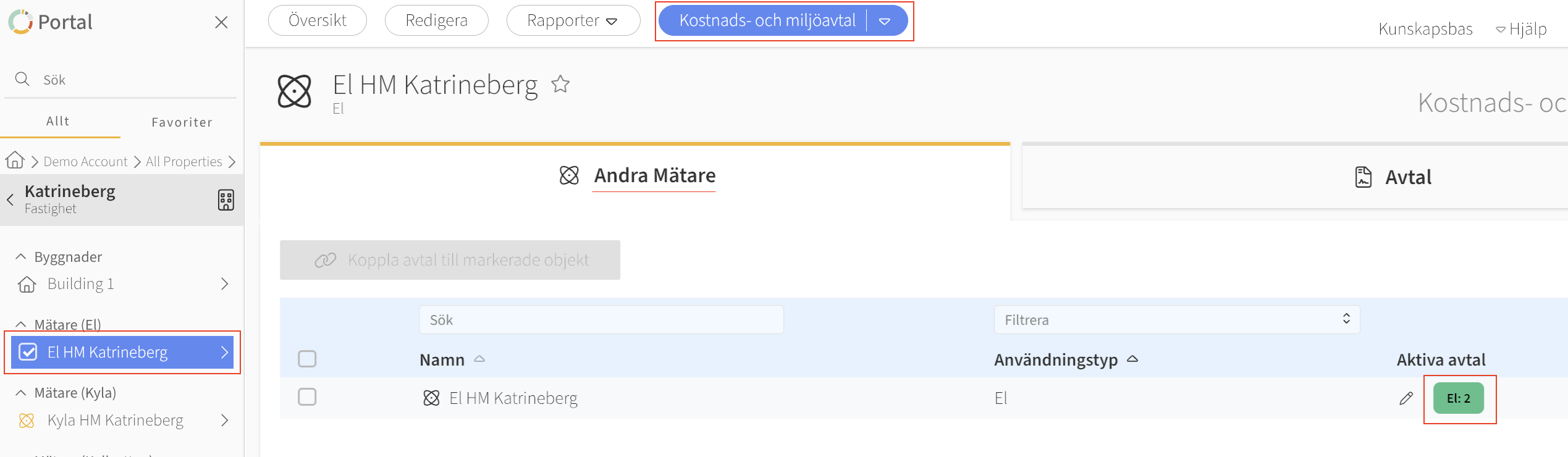This screenshot has height=457, width=1568.
Task: Click the green El: 2 active agreements badge
Action: [1458, 399]
